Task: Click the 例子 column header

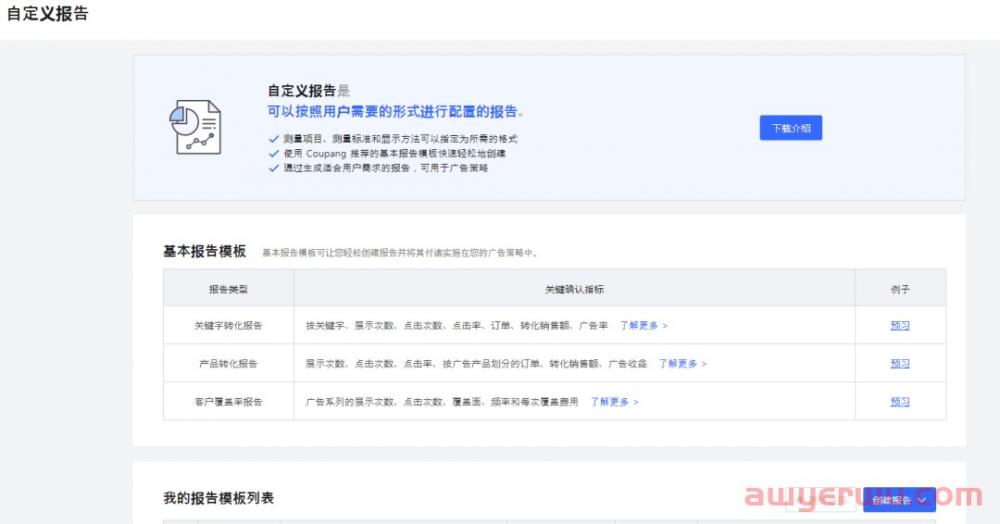Action: click(900, 289)
